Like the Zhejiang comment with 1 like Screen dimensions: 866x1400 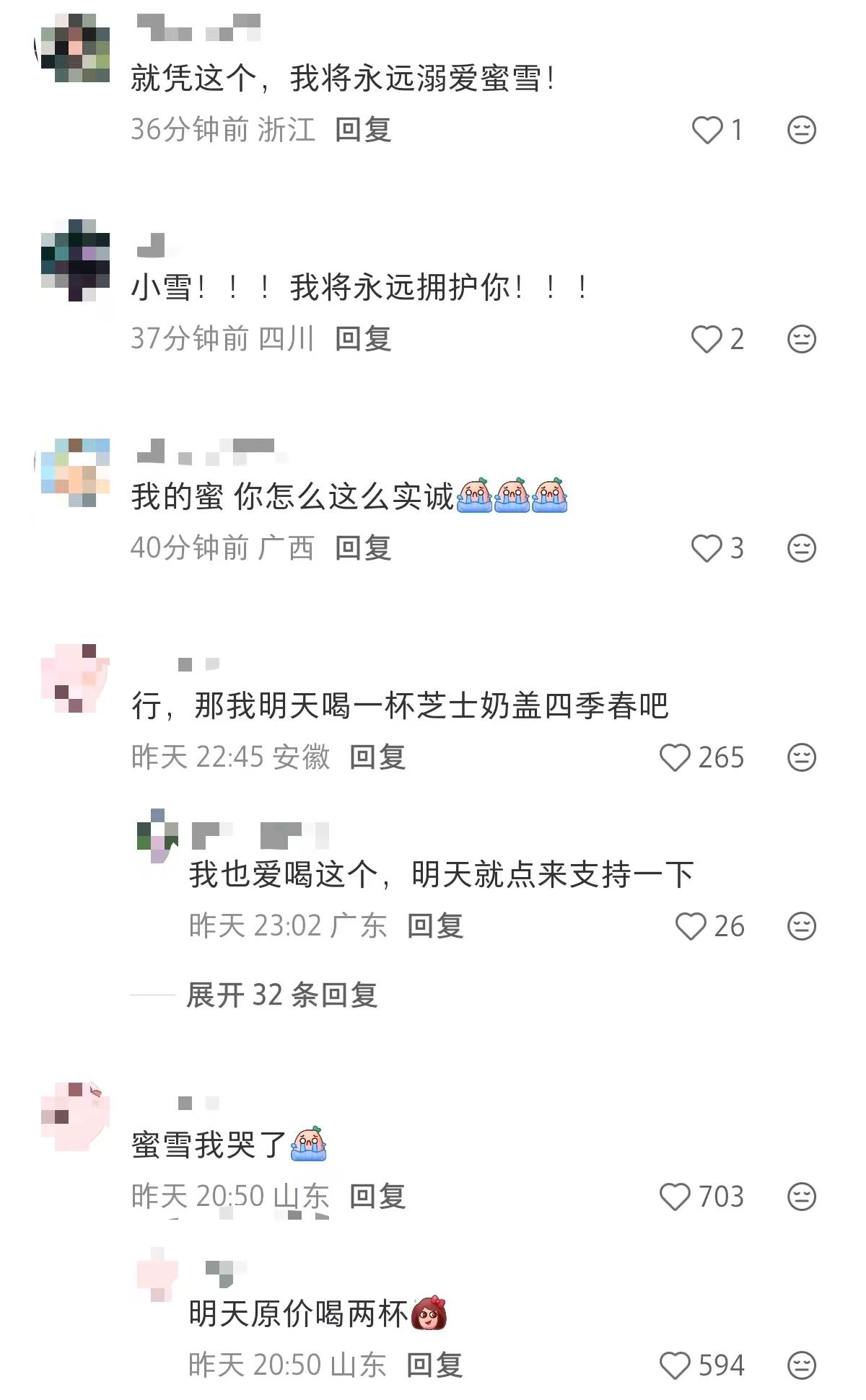click(x=707, y=131)
